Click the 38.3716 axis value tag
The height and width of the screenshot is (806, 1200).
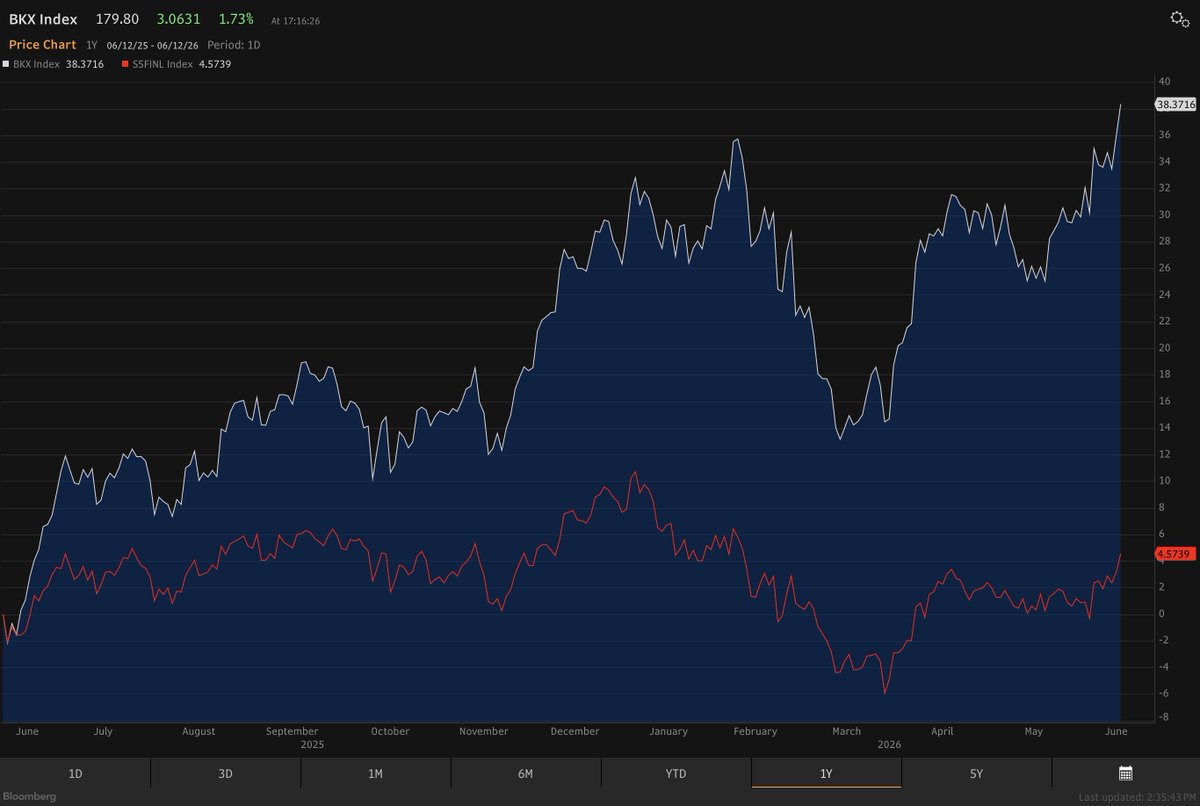point(1175,104)
